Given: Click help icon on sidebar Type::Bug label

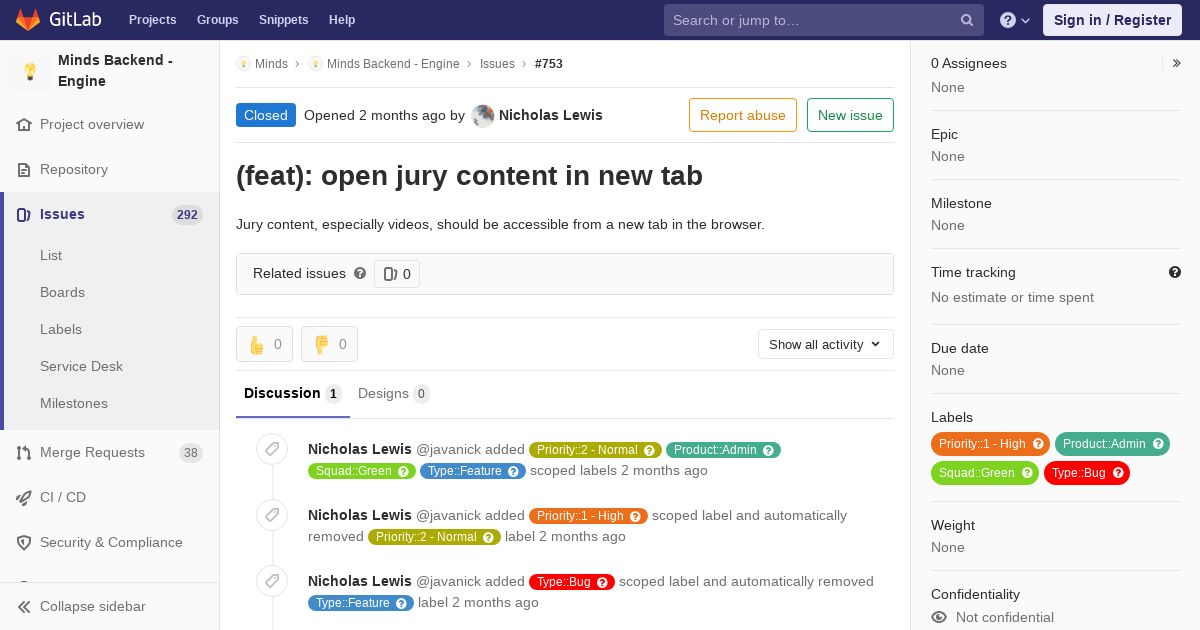Looking at the screenshot, I should click(x=1118, y=473).
